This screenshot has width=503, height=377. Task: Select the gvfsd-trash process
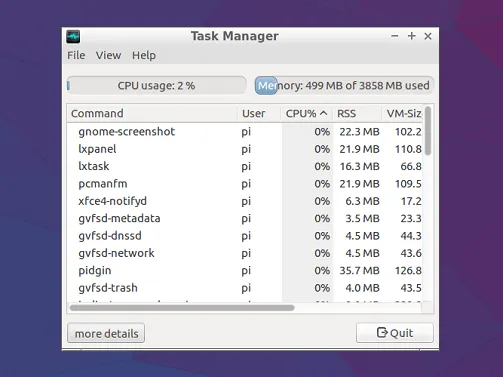[245, 288]
